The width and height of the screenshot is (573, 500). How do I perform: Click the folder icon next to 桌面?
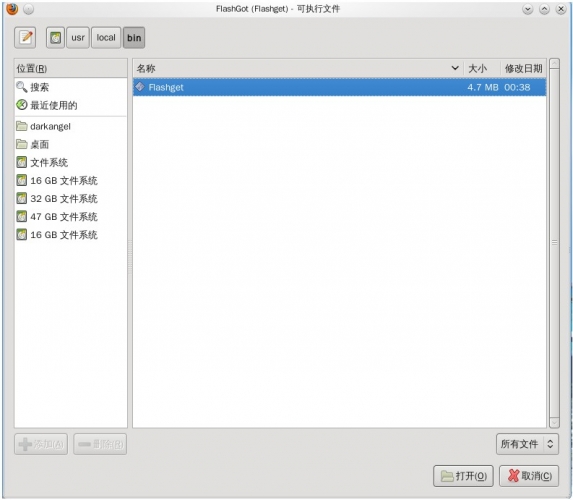(x=22, y=144)
